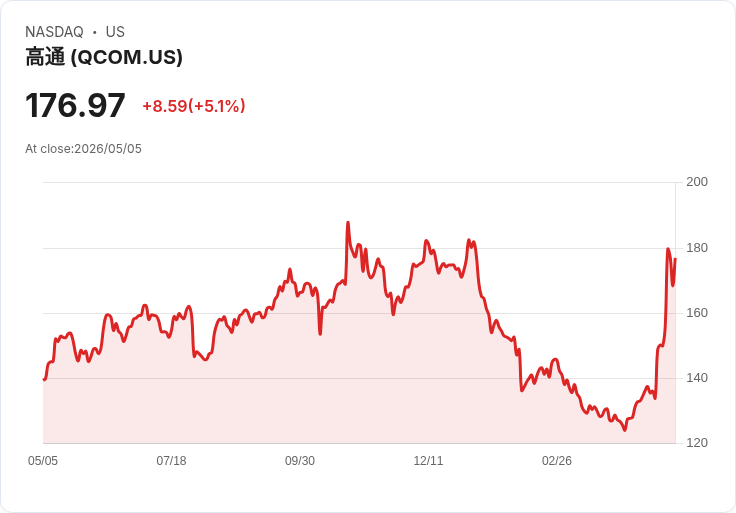The image size is (736, 513).
Task: Click the QCOM.US stock title
Action: pos(104,57)
